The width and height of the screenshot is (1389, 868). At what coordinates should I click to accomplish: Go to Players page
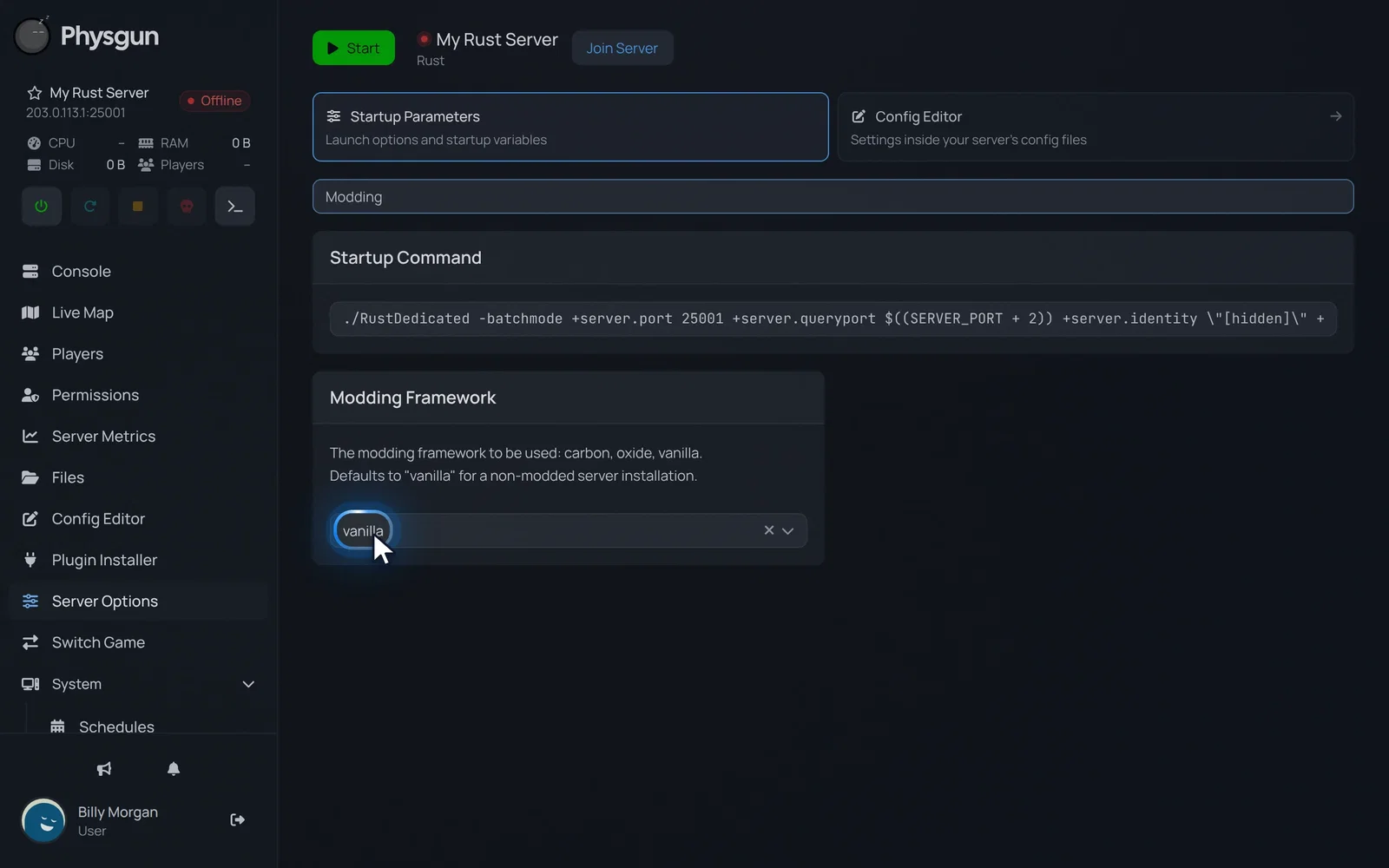(139, 354)
